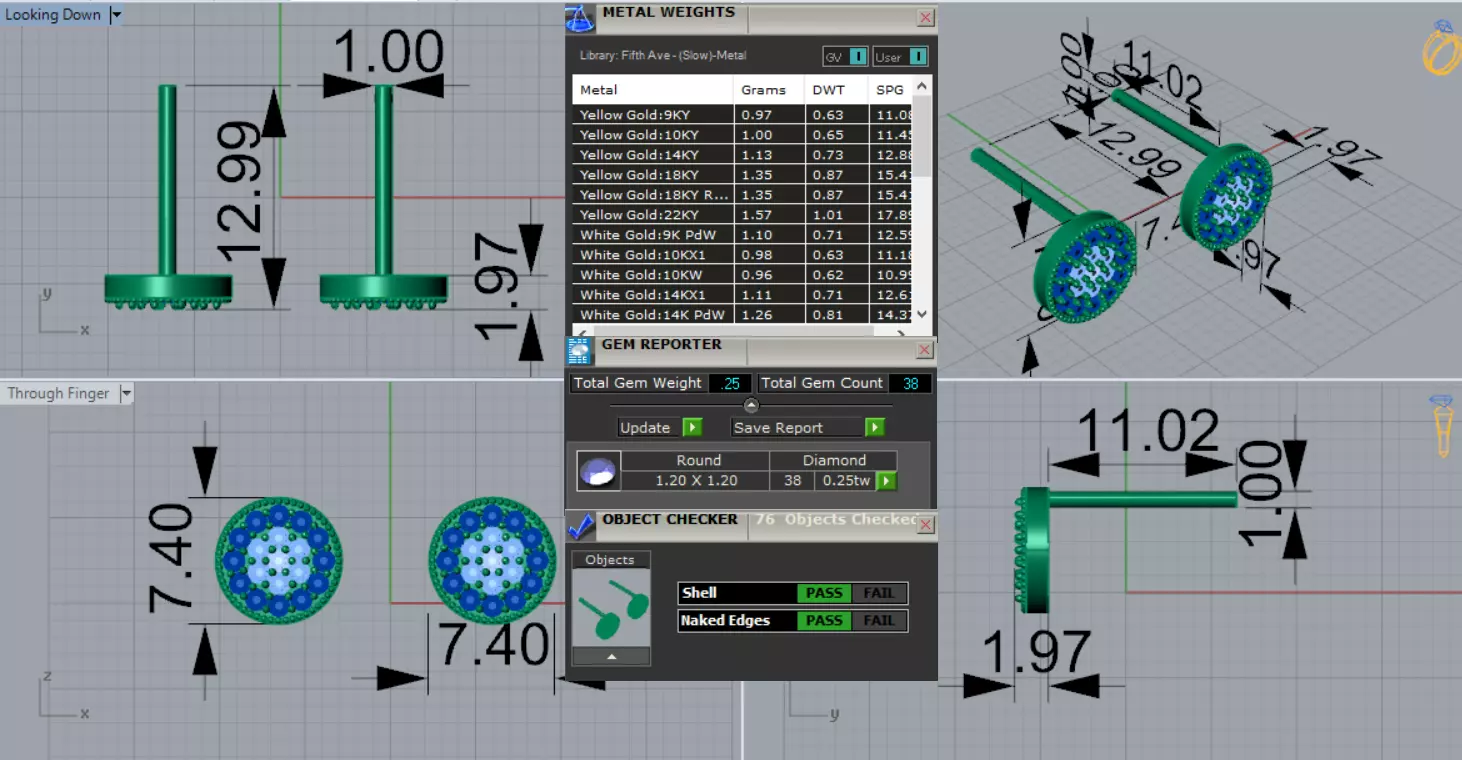1462x760 pixels.
Task: Click the green arrow next to 0.25tw
Action: coord(886,481)
